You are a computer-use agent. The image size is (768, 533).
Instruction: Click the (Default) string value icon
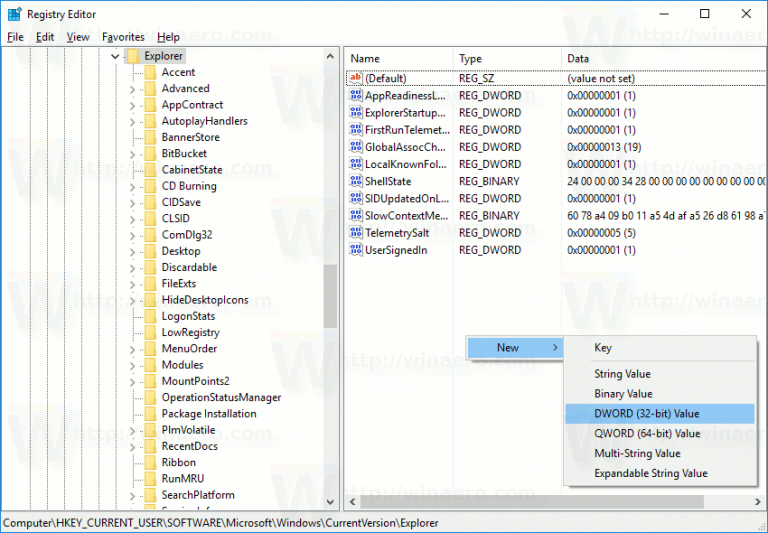[356, 78]
